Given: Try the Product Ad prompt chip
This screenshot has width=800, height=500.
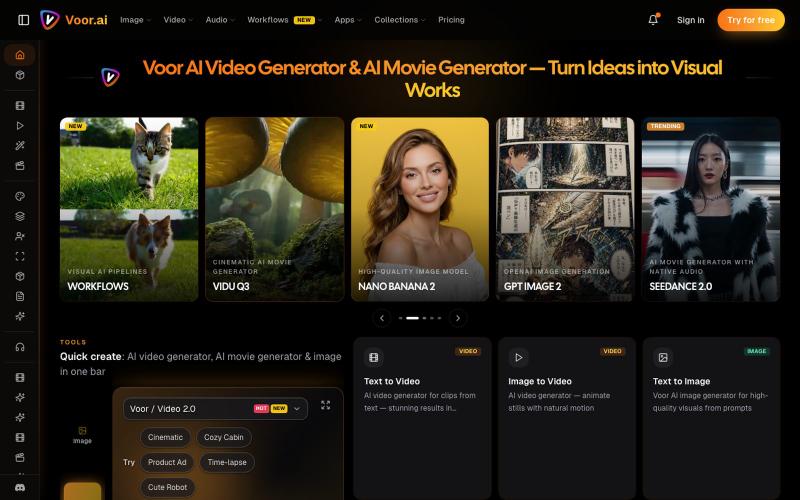Looking at the screenshot, I should click(x=167, y=462).
